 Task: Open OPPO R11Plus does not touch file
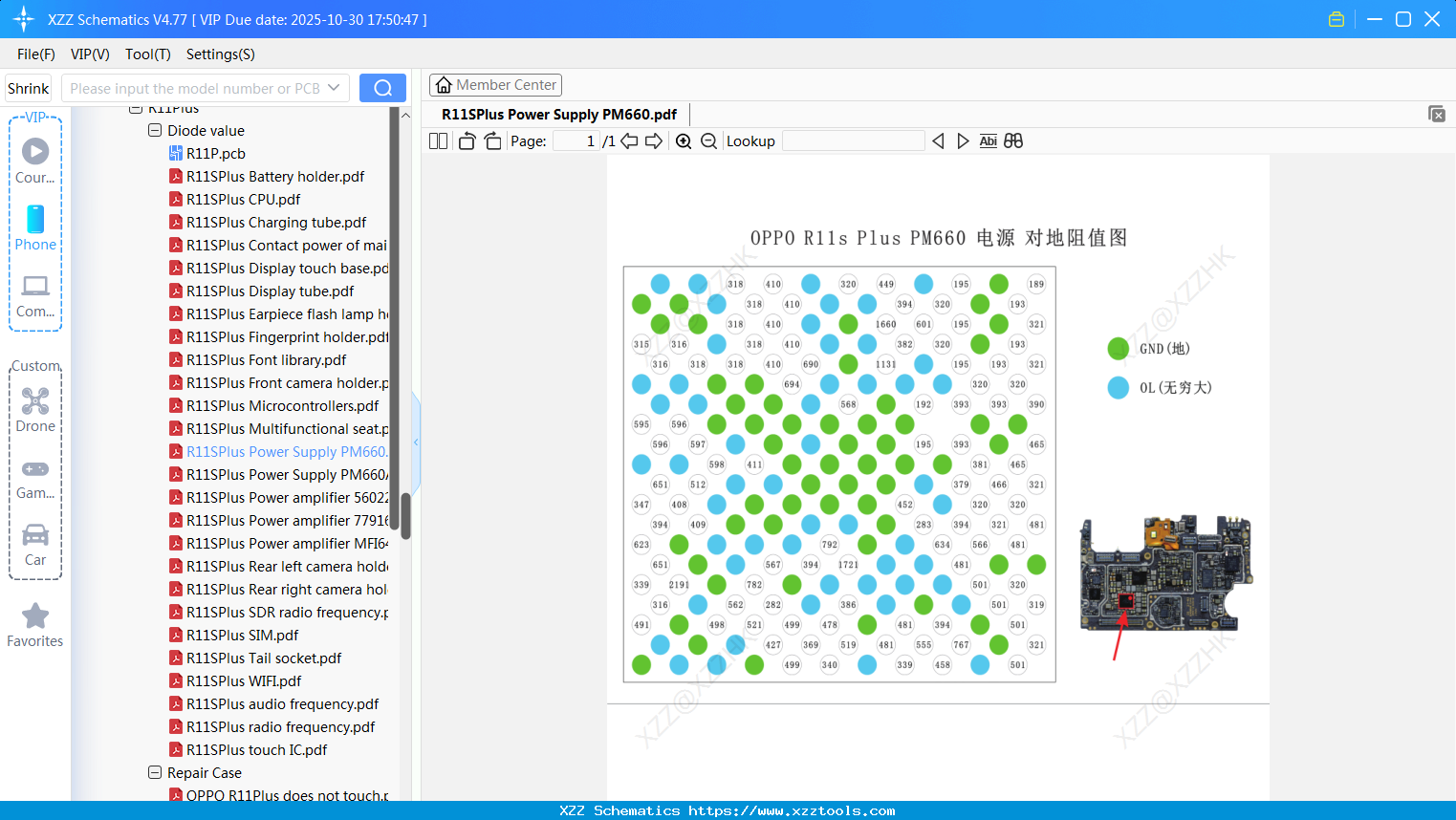287,794
